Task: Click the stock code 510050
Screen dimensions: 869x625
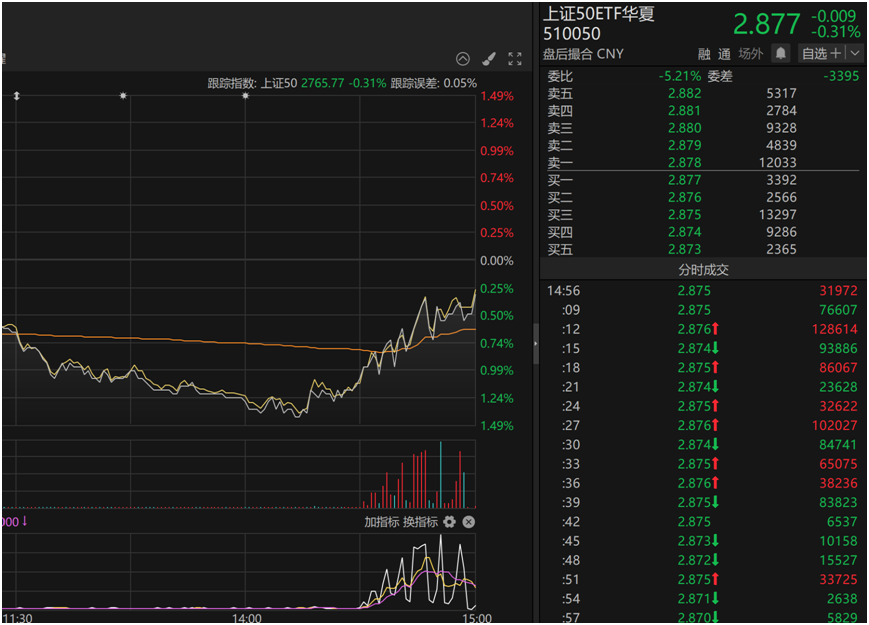Action: click(572, 34)
